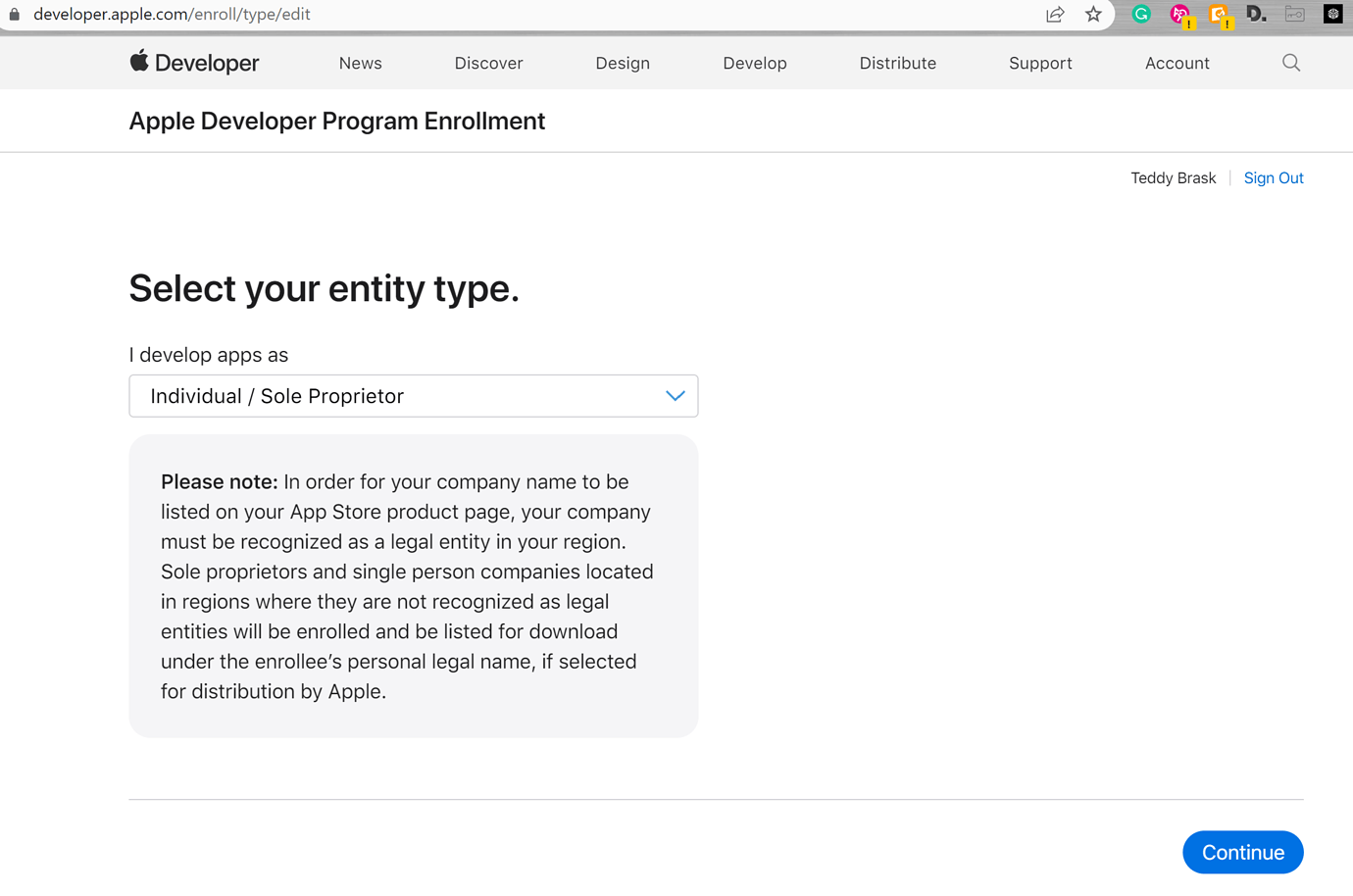Click the 'I develop apps as' label
Viewport: 1353px width, 896px height.
pos(209,355)
